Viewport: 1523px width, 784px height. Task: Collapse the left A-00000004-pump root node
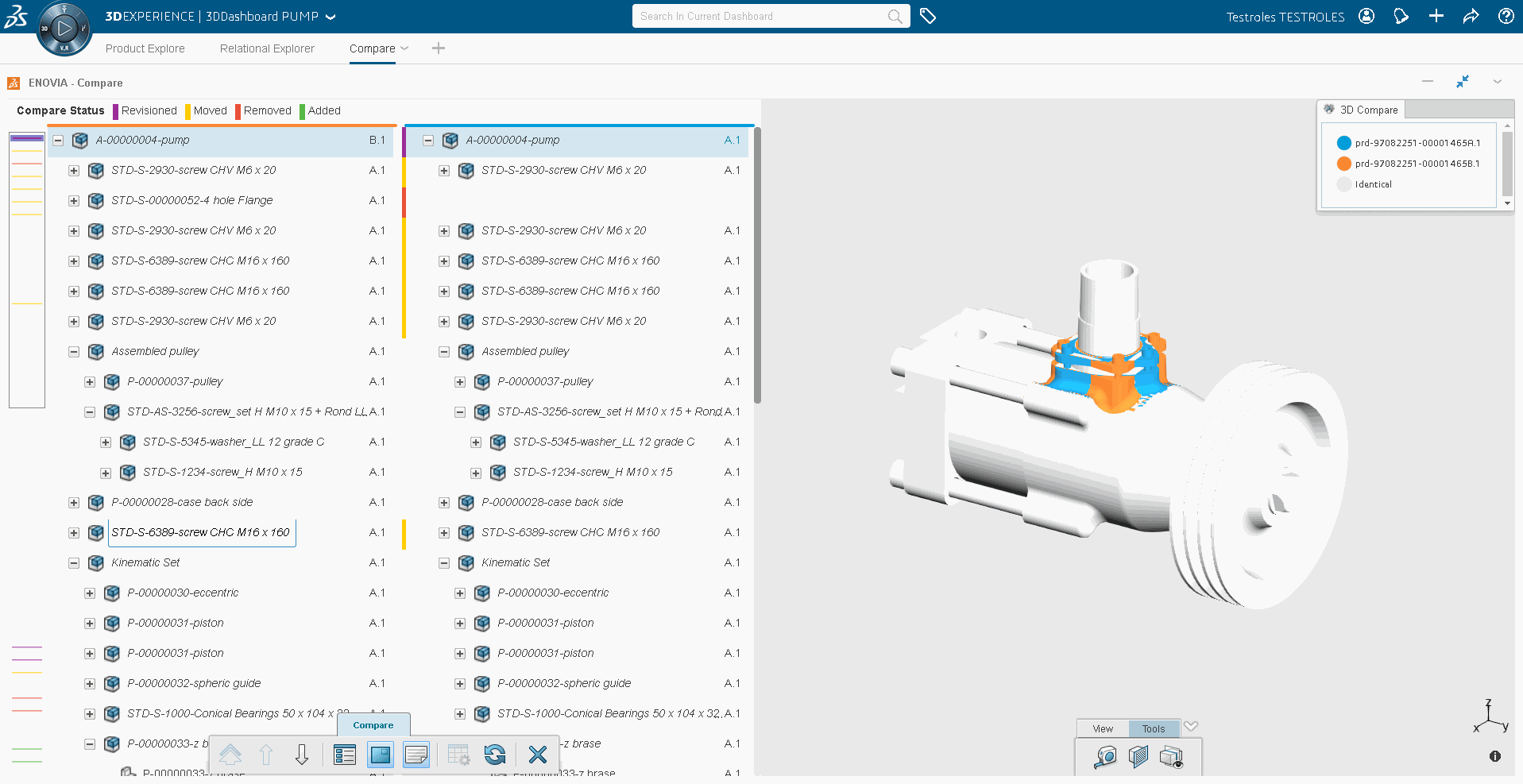(58, 141)
